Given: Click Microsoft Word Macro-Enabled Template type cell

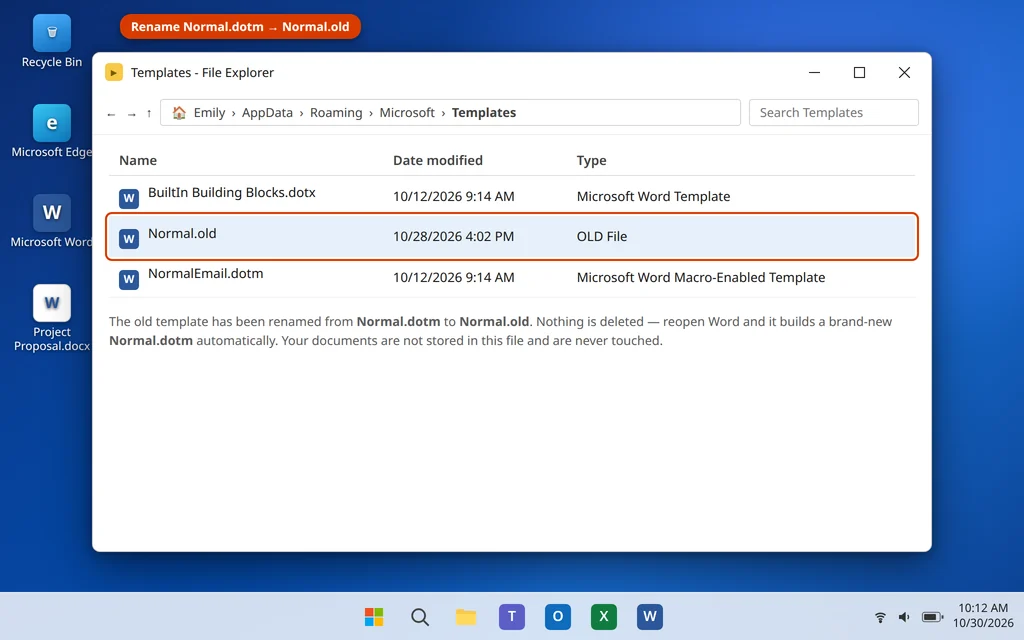Looking at the screenshot, I should pyautogui.click(x=701, y=277).
